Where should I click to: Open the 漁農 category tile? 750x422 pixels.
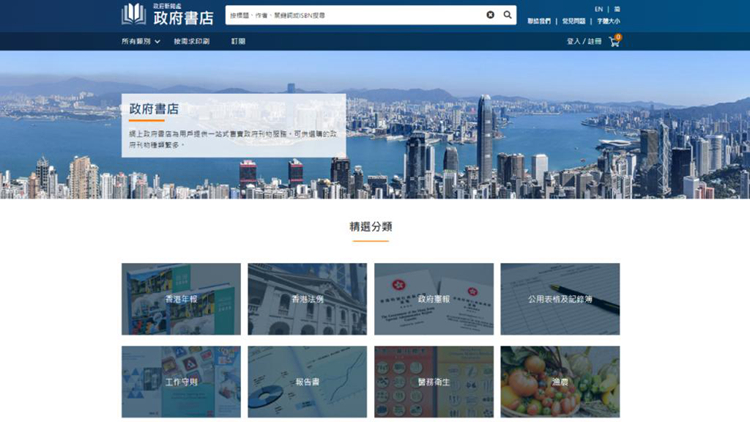click(560, 382)
